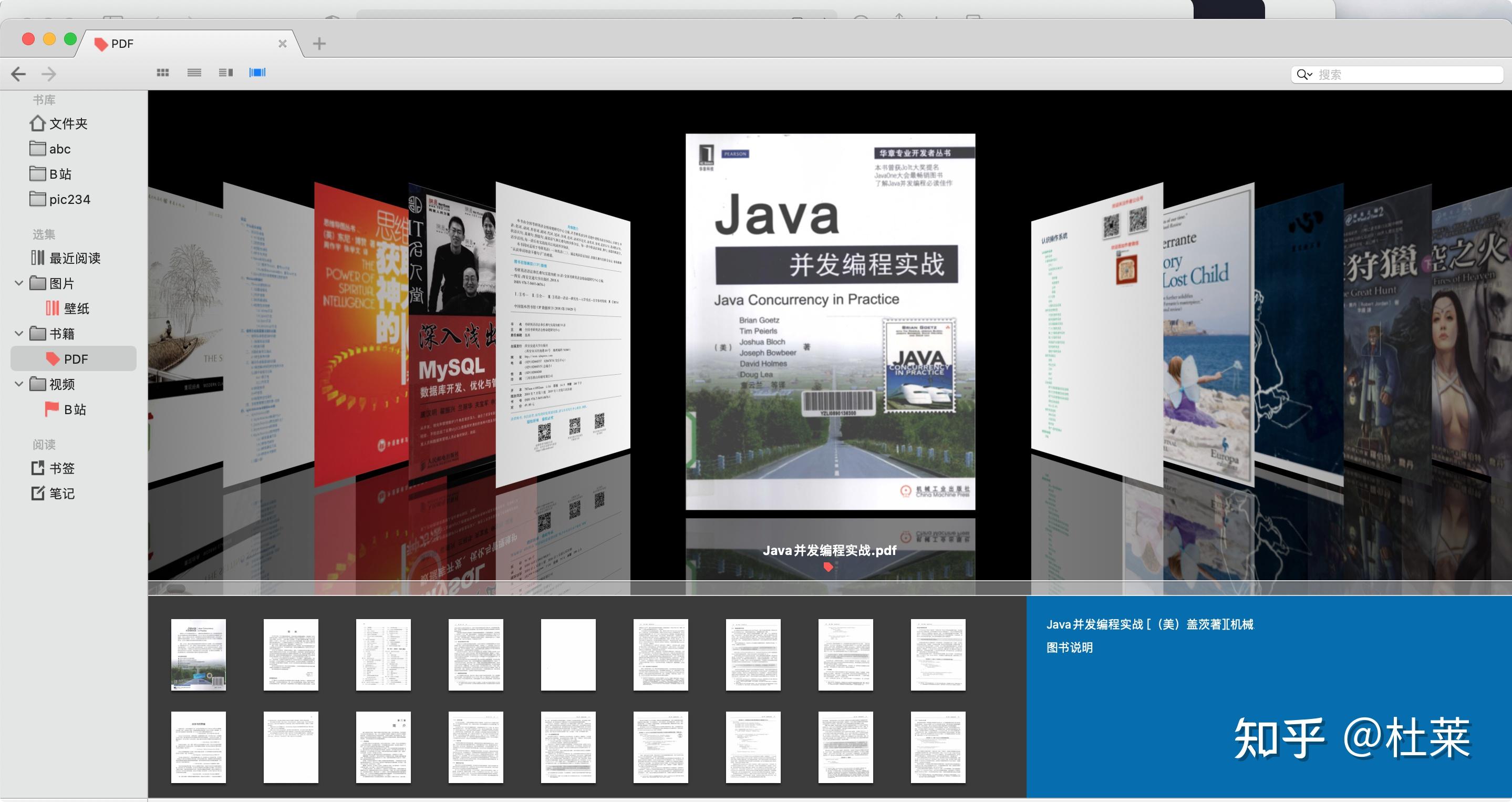Select B站 flag item under 视频
The height and width of the screenshot is (802, 1512).
point(74,410)
